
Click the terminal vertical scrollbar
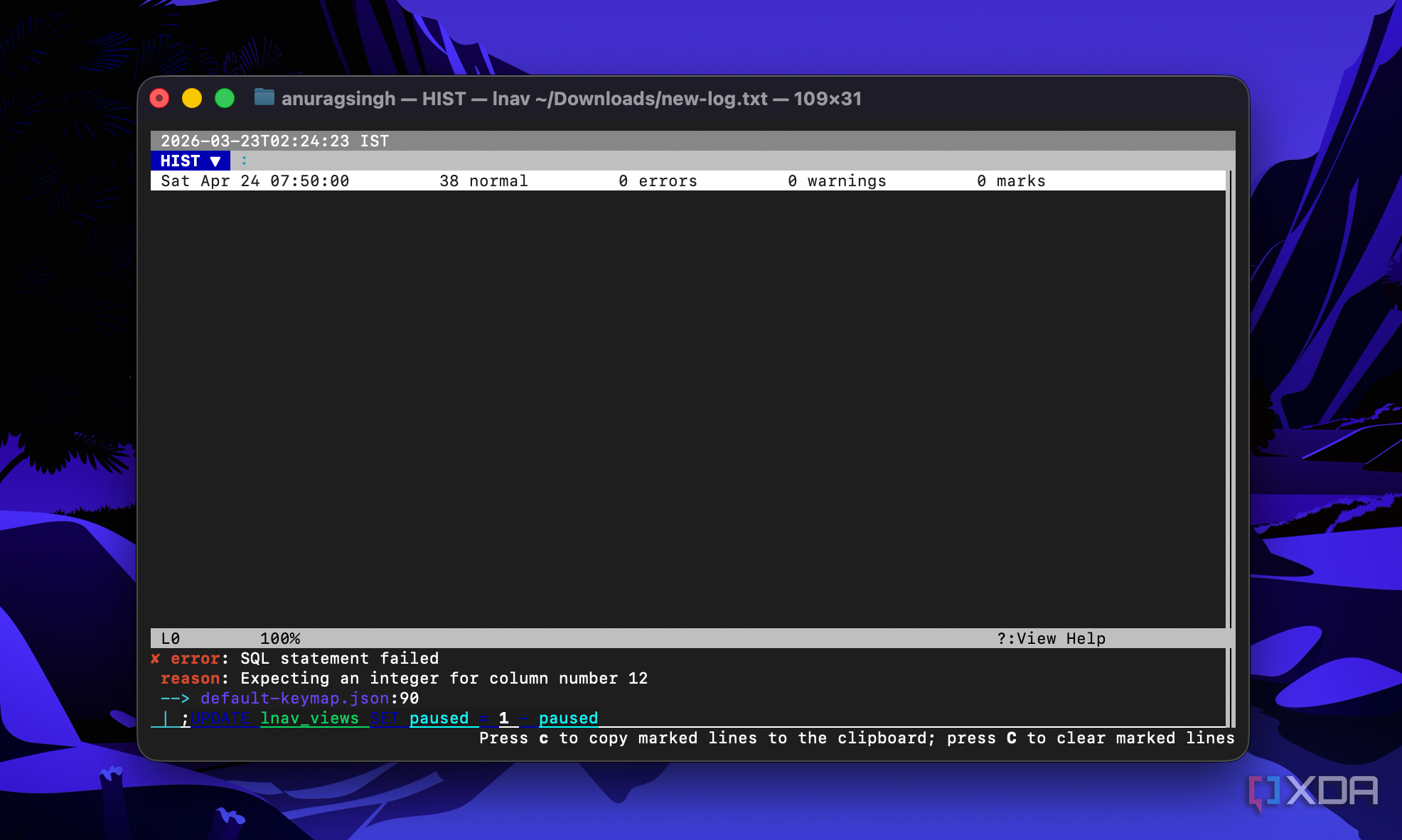click(x=1231, y=398)
